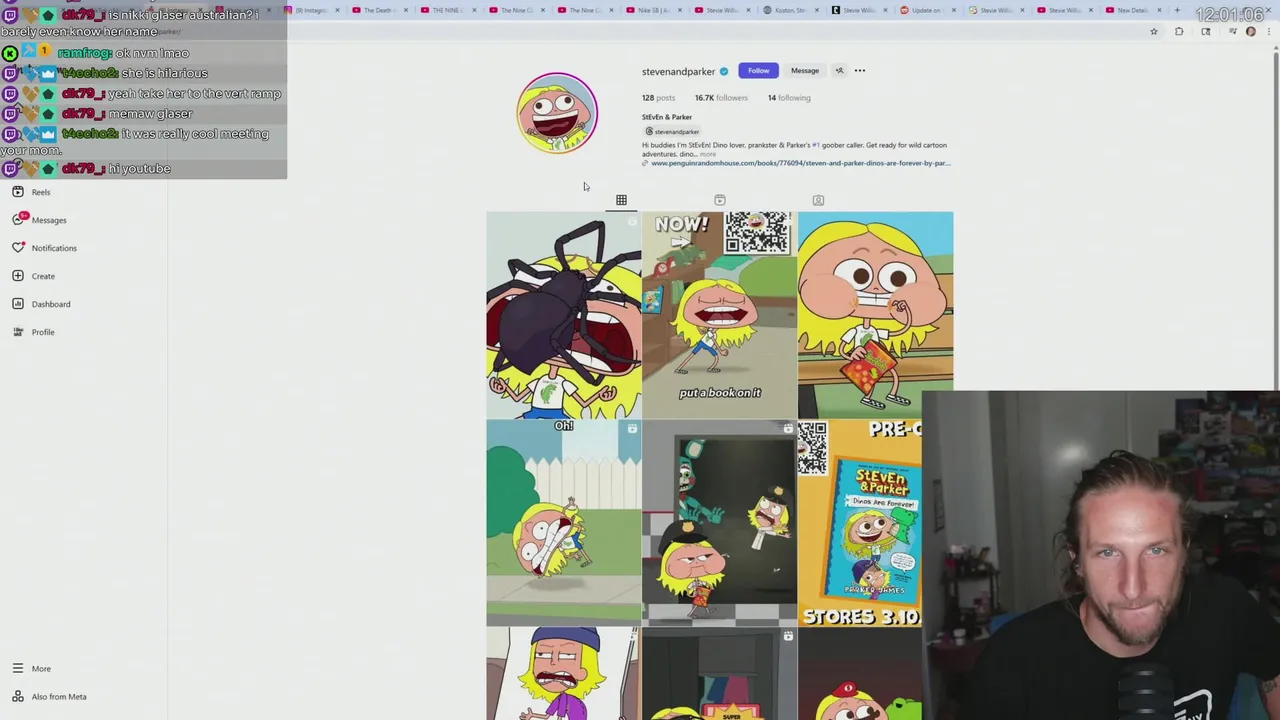Viewport: 1280px width, 720px height.
Task: Open a new browser tab
Action: pos(1177,10)
